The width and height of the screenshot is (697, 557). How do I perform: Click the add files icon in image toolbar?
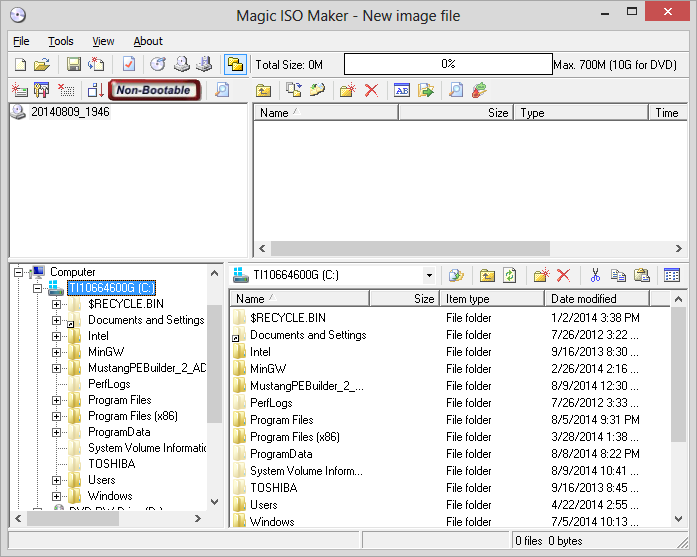(x=294, y=90)
